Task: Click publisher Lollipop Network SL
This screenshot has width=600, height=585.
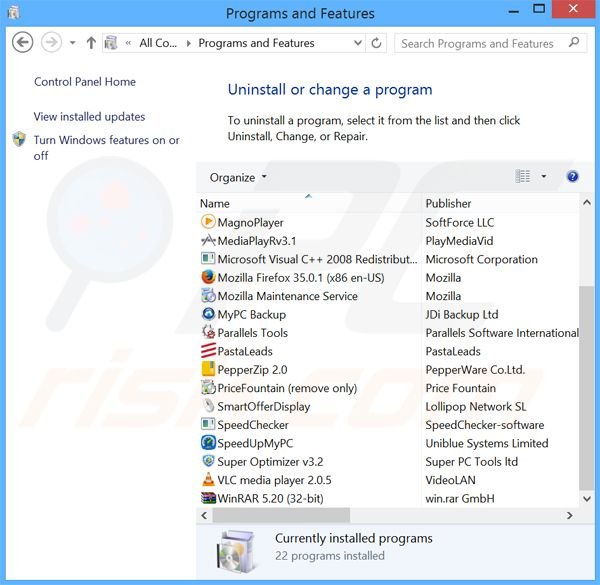Action: tap(476, 406)
